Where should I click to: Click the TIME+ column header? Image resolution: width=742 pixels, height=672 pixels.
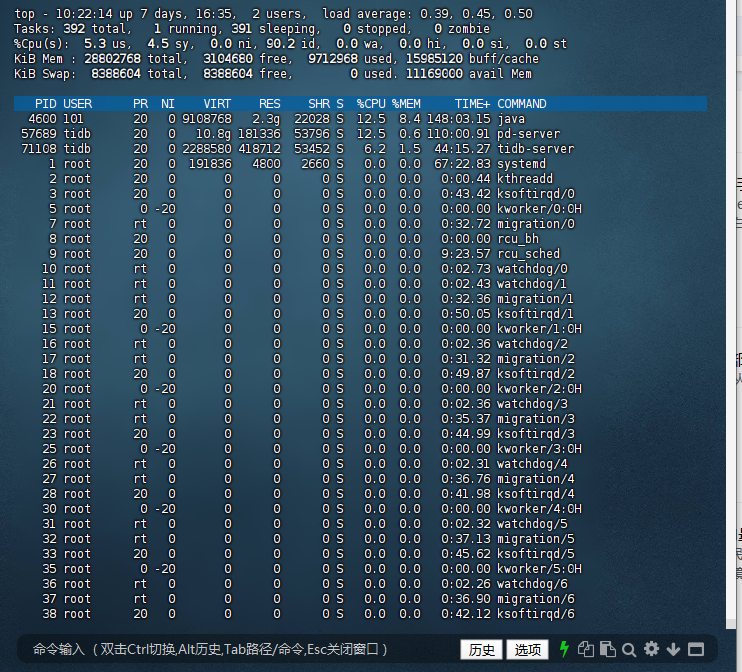point(472,104)
